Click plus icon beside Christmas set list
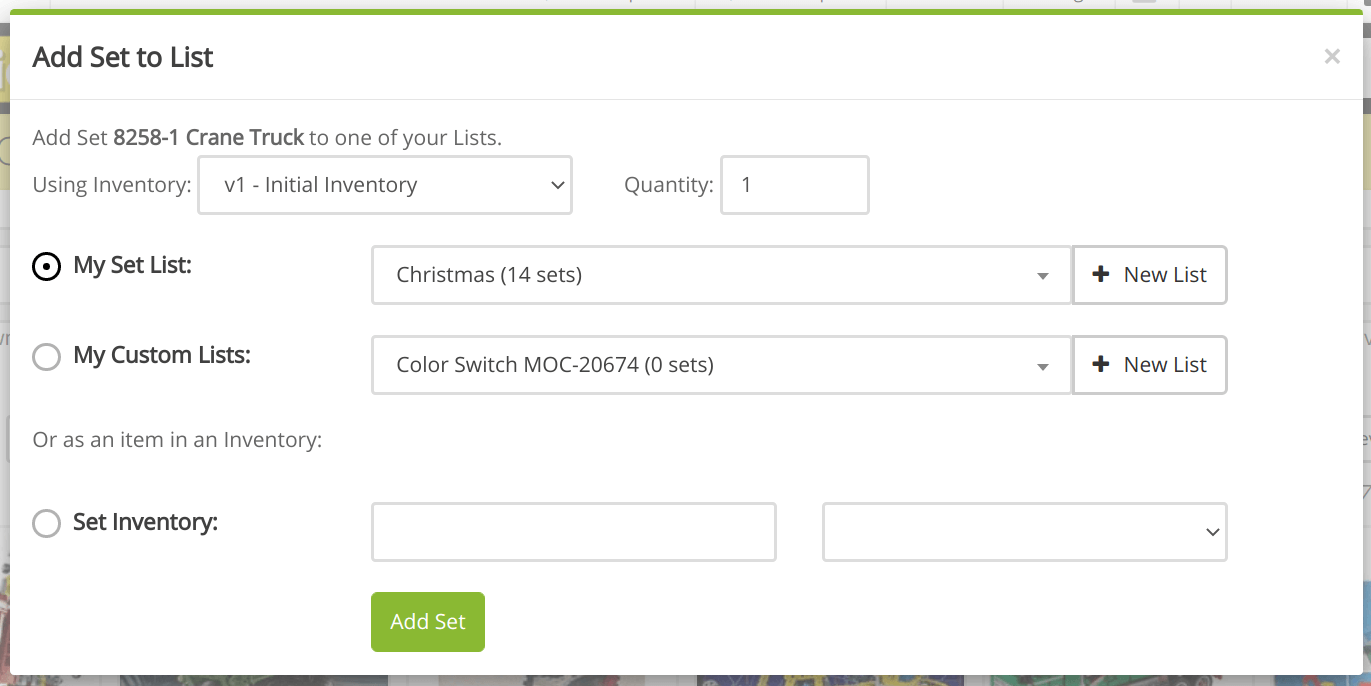This screenshot has height=686, width=1371. tap(1101, 275)
